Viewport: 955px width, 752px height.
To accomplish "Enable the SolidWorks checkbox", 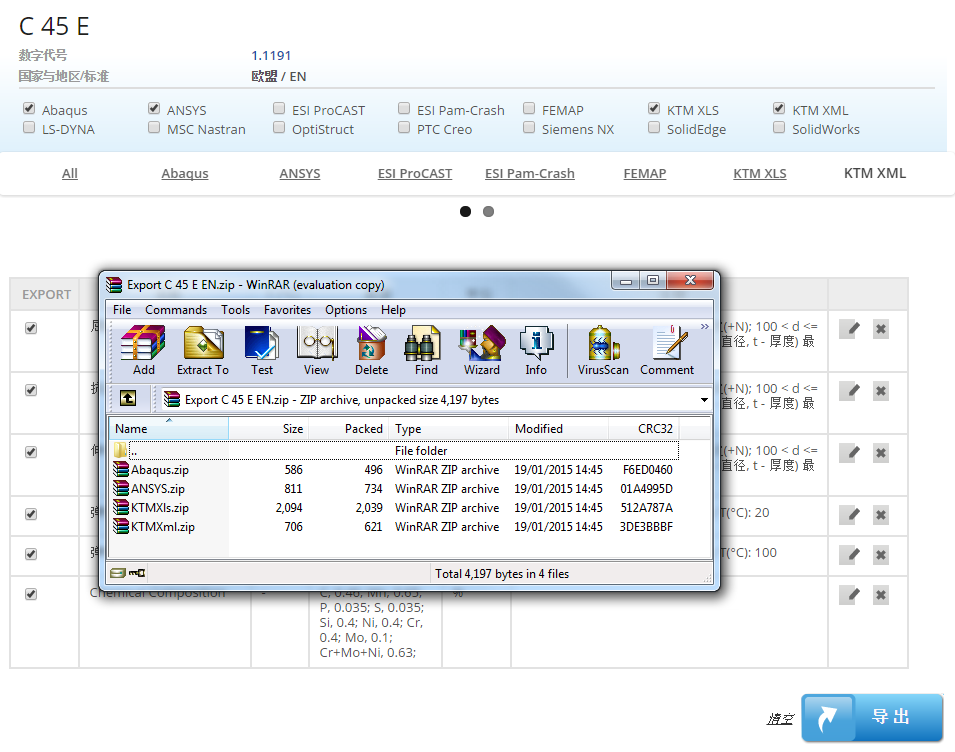I will tap(779, 128).
